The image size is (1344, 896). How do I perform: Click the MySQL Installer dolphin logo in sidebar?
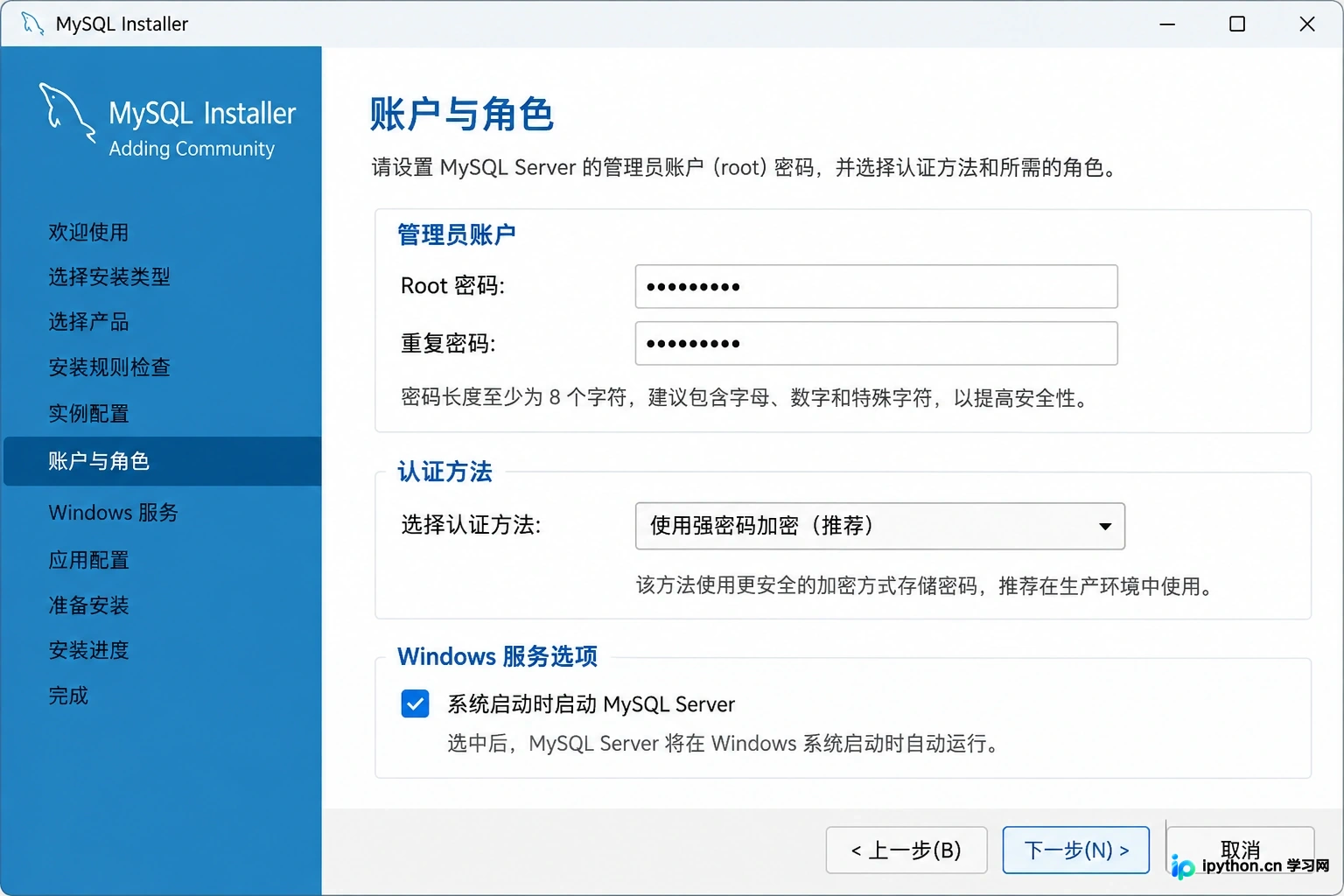(67, 113)
